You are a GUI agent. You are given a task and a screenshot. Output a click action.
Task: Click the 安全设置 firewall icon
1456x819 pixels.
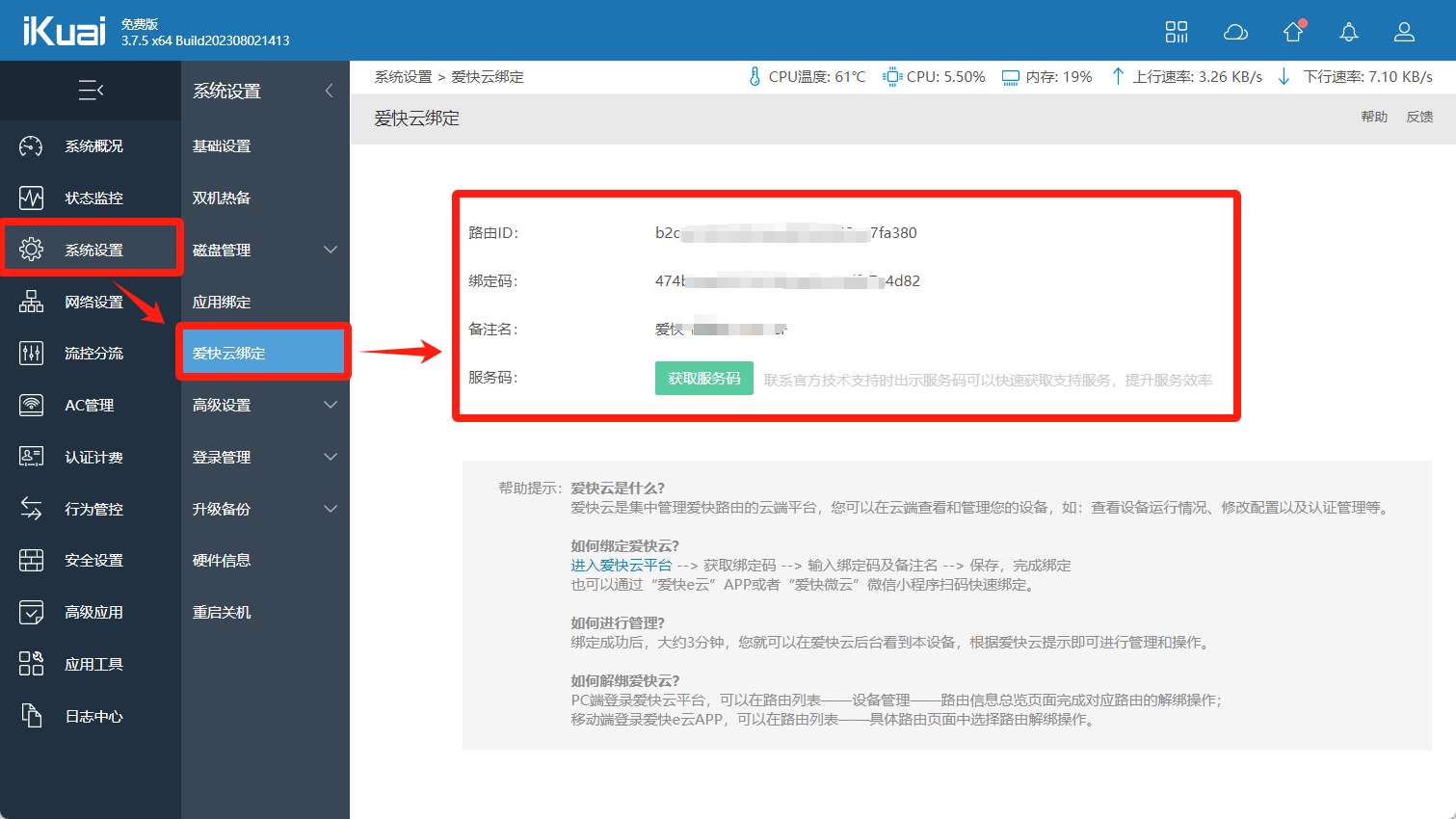coord(31,561)
